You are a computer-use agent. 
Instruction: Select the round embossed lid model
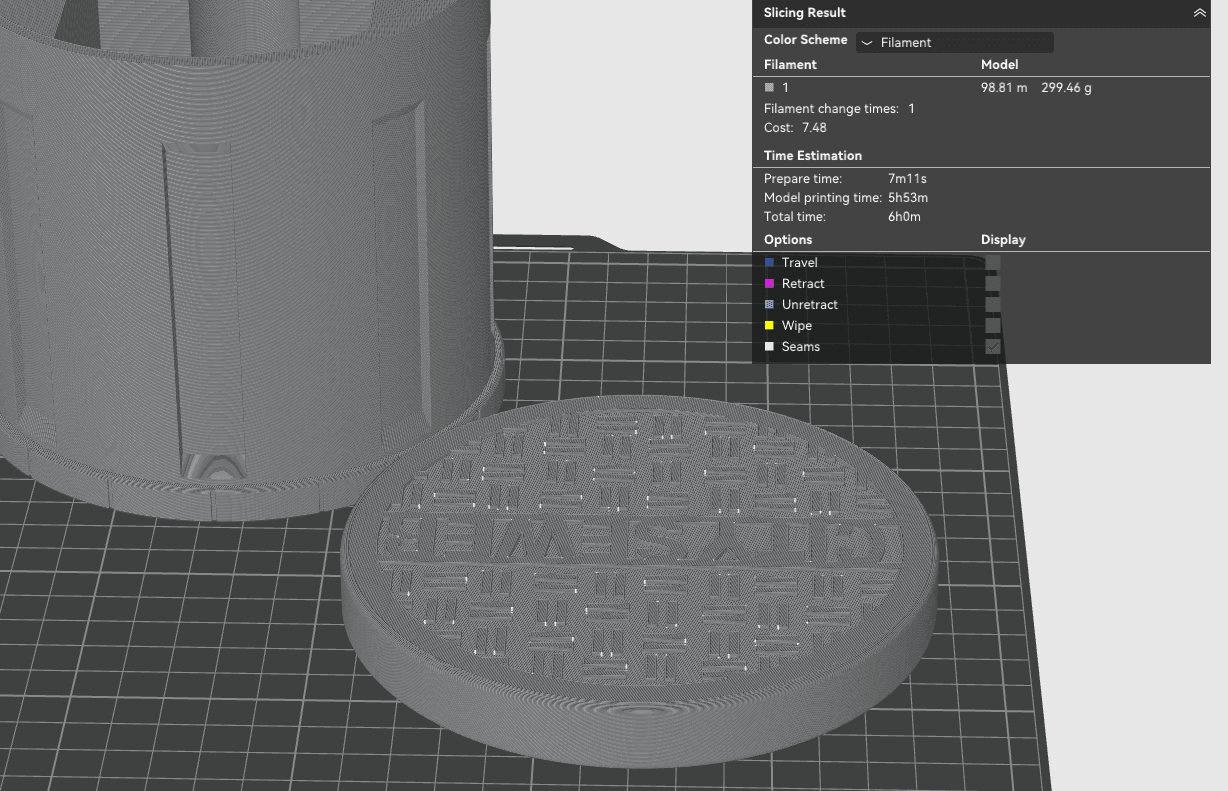click(x=640, y=580)
